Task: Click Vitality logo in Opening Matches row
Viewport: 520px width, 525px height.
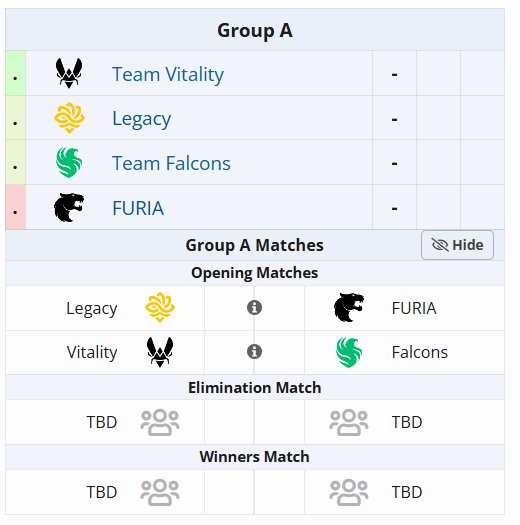Action: (x=160, y=352)
